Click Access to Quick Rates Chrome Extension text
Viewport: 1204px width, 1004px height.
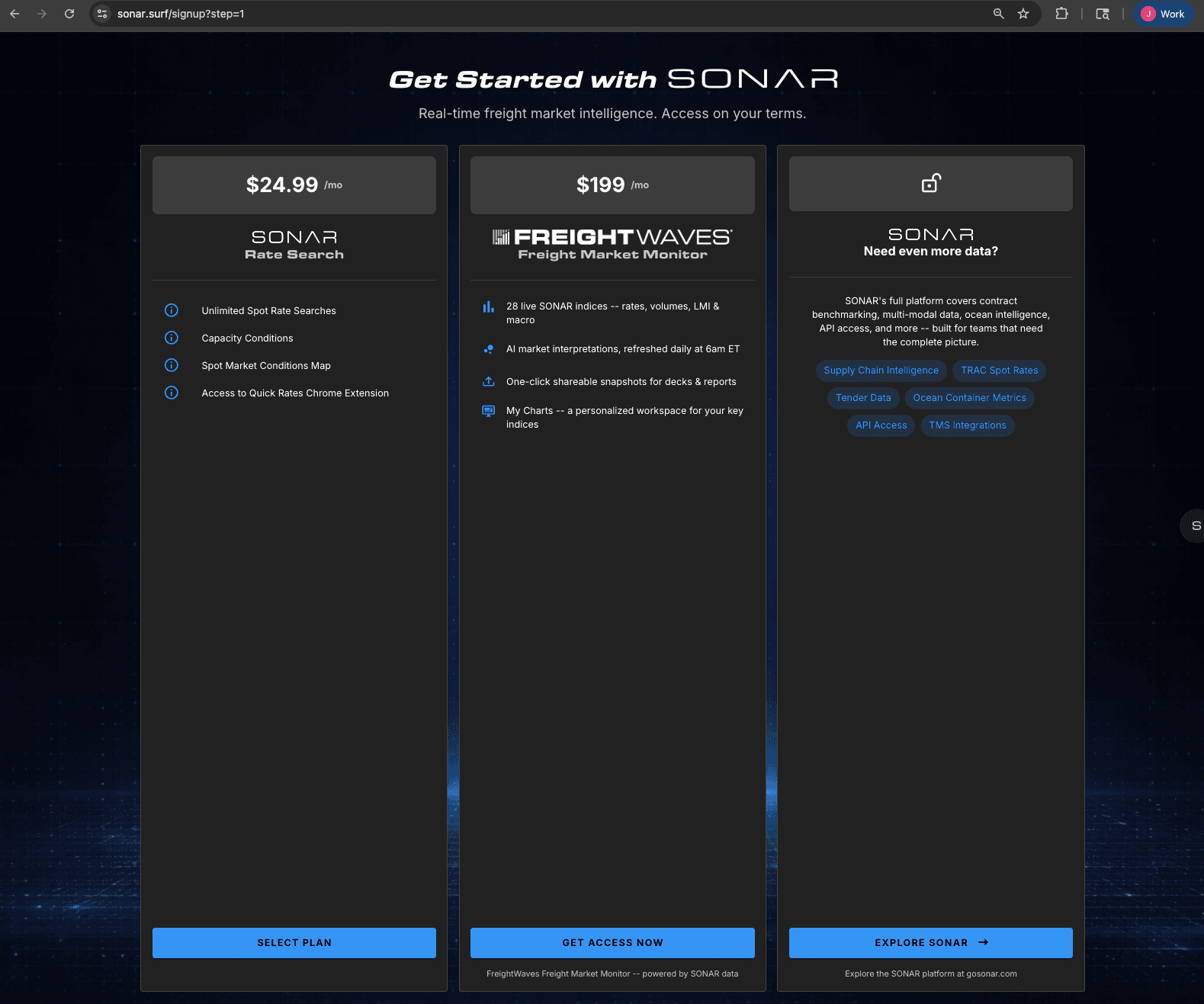click(295, 393)
